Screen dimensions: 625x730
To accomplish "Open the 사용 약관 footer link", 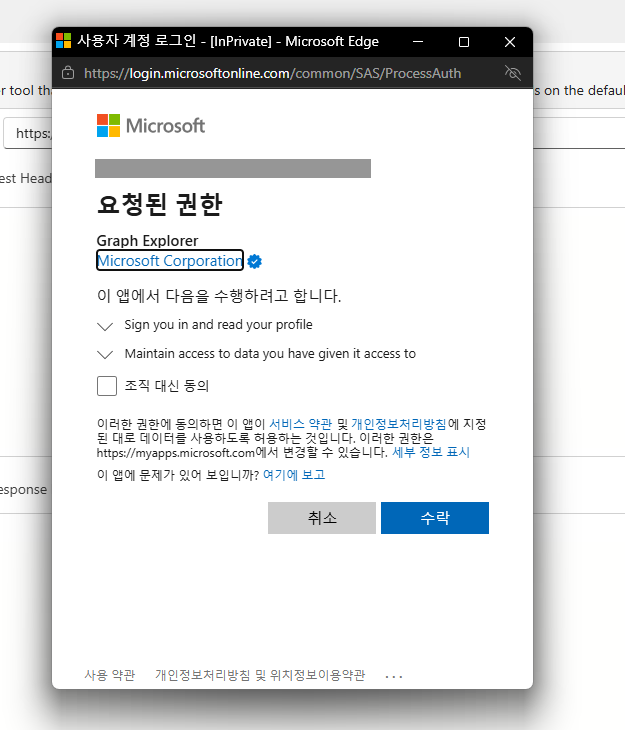I will pyautogui.click(x=109, y=675).
